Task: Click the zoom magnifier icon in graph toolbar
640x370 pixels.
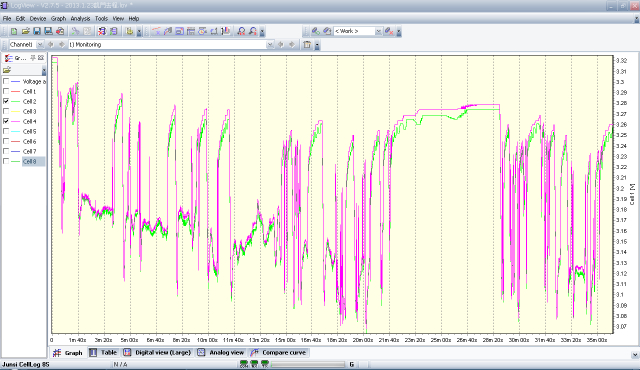Action: point(241,31)
